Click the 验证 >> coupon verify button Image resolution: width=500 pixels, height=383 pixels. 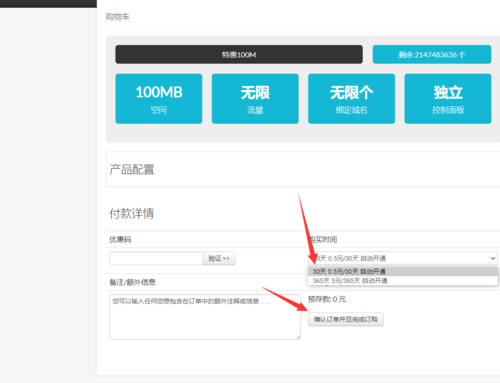point(219,258)
